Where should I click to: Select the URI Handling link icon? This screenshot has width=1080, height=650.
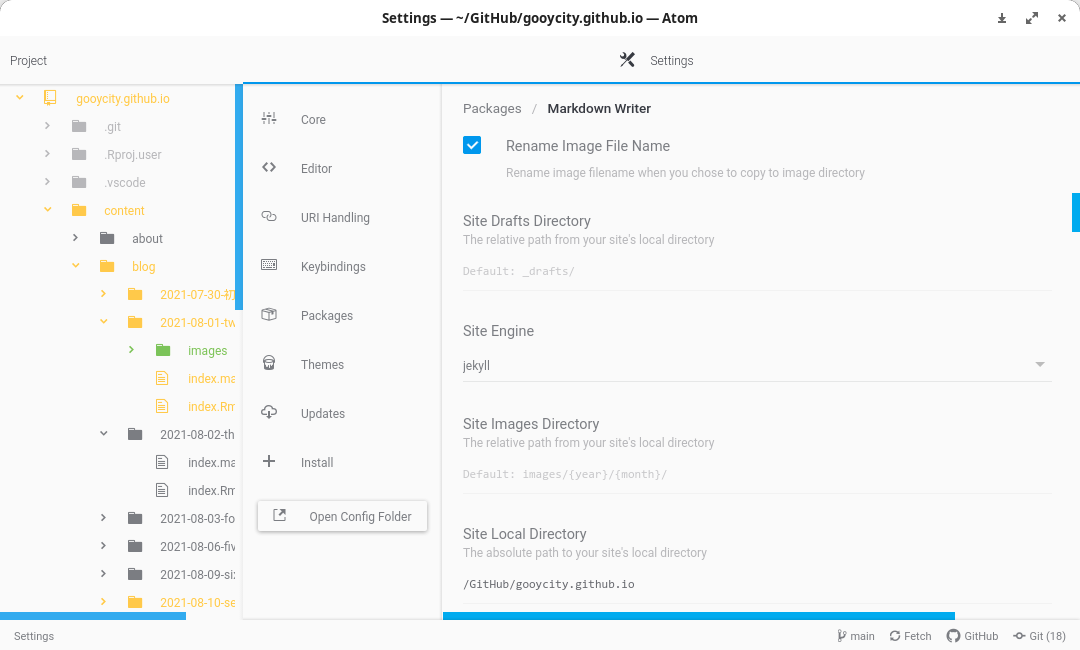(x=269, y=216)
